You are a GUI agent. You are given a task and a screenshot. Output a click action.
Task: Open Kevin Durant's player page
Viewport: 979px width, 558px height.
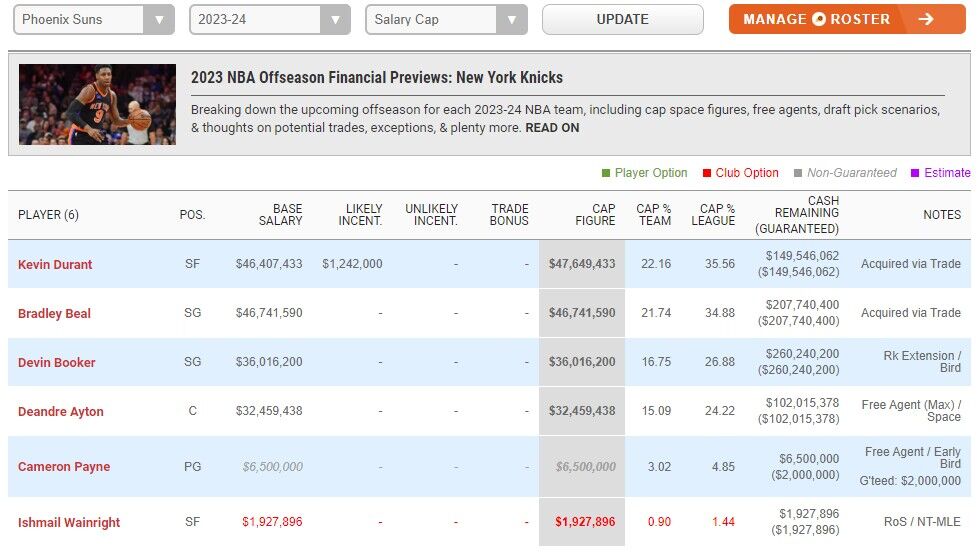55,265
